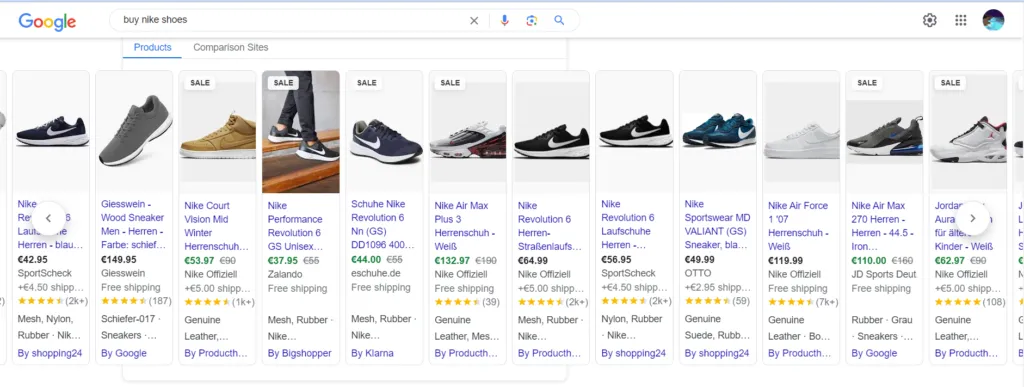This screenshot has width=1024, height=387.
Task: Click the star rating with (59) reviews
Action: pos(717,301)
